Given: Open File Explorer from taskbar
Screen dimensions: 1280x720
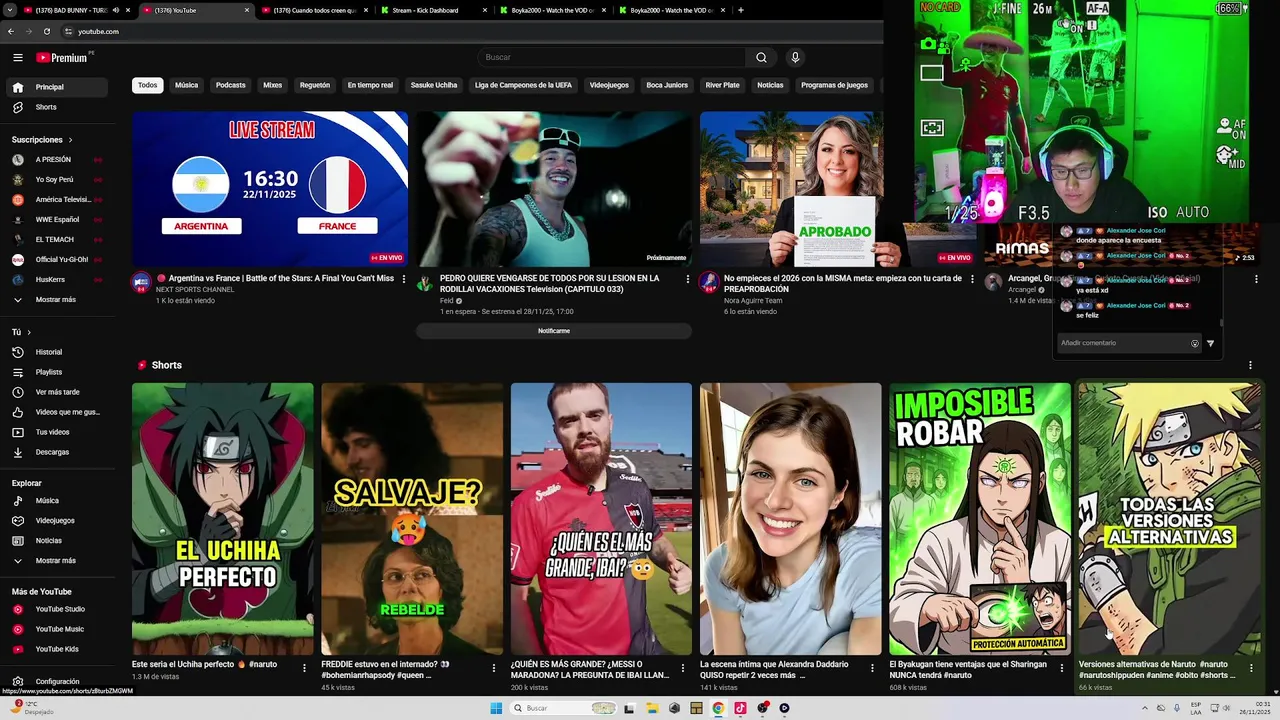Looking at the screenshot, I should click(x=652, y=708).
